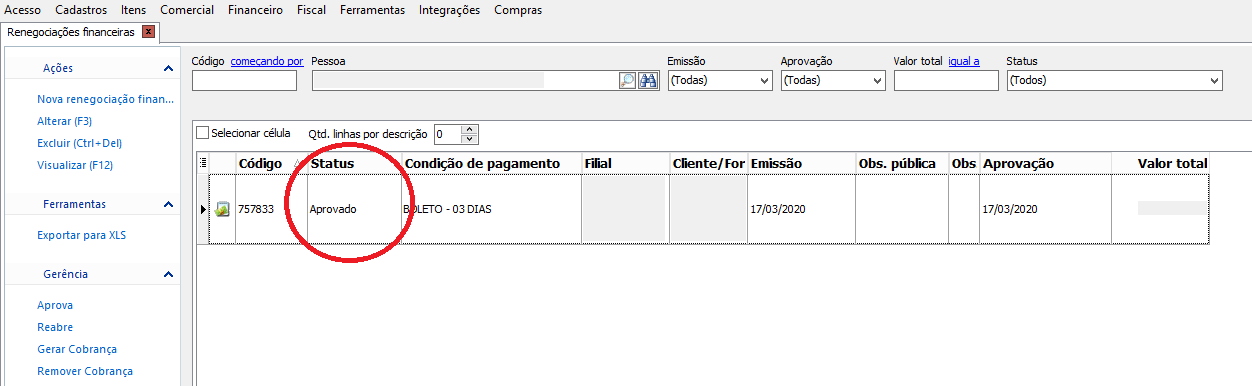Select the code cell 757833
Screen dimensions: 1252x386
[271, 209]
